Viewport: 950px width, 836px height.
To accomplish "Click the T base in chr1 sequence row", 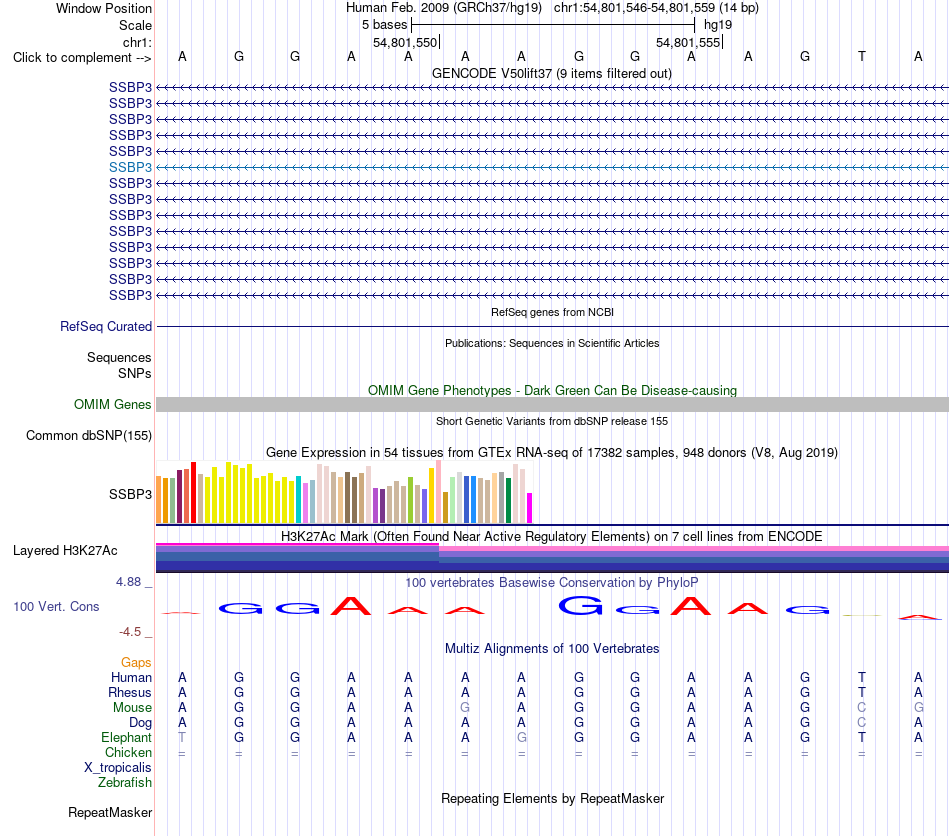I will (862, 56).
